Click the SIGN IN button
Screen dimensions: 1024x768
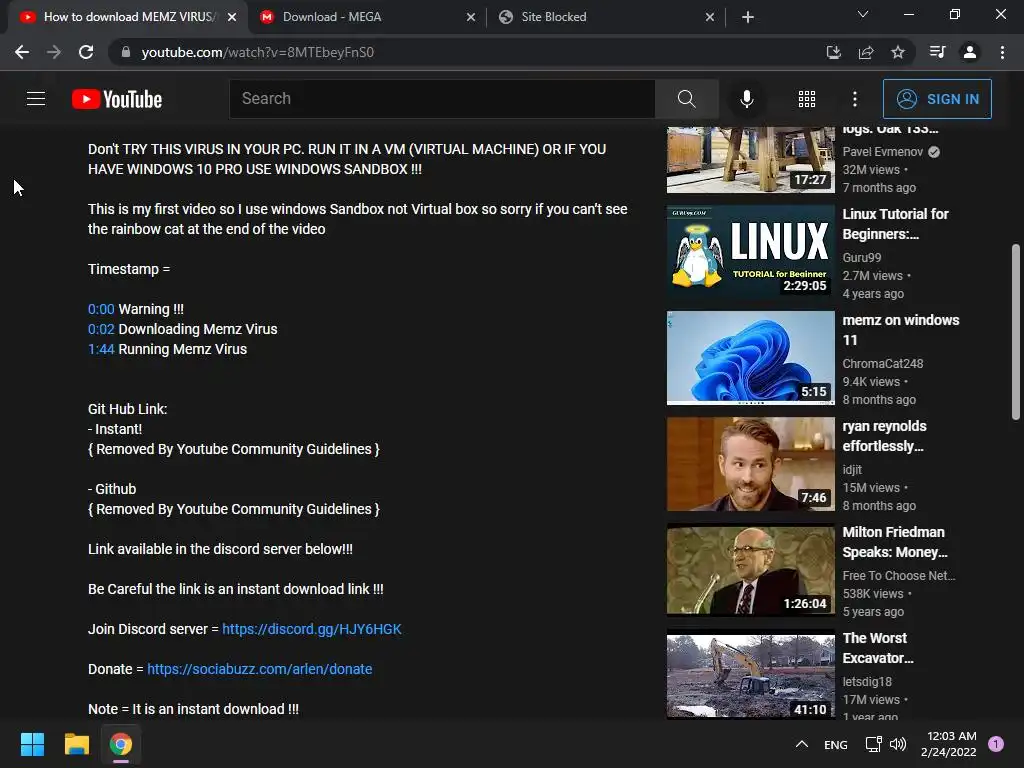tap(937, 99)
